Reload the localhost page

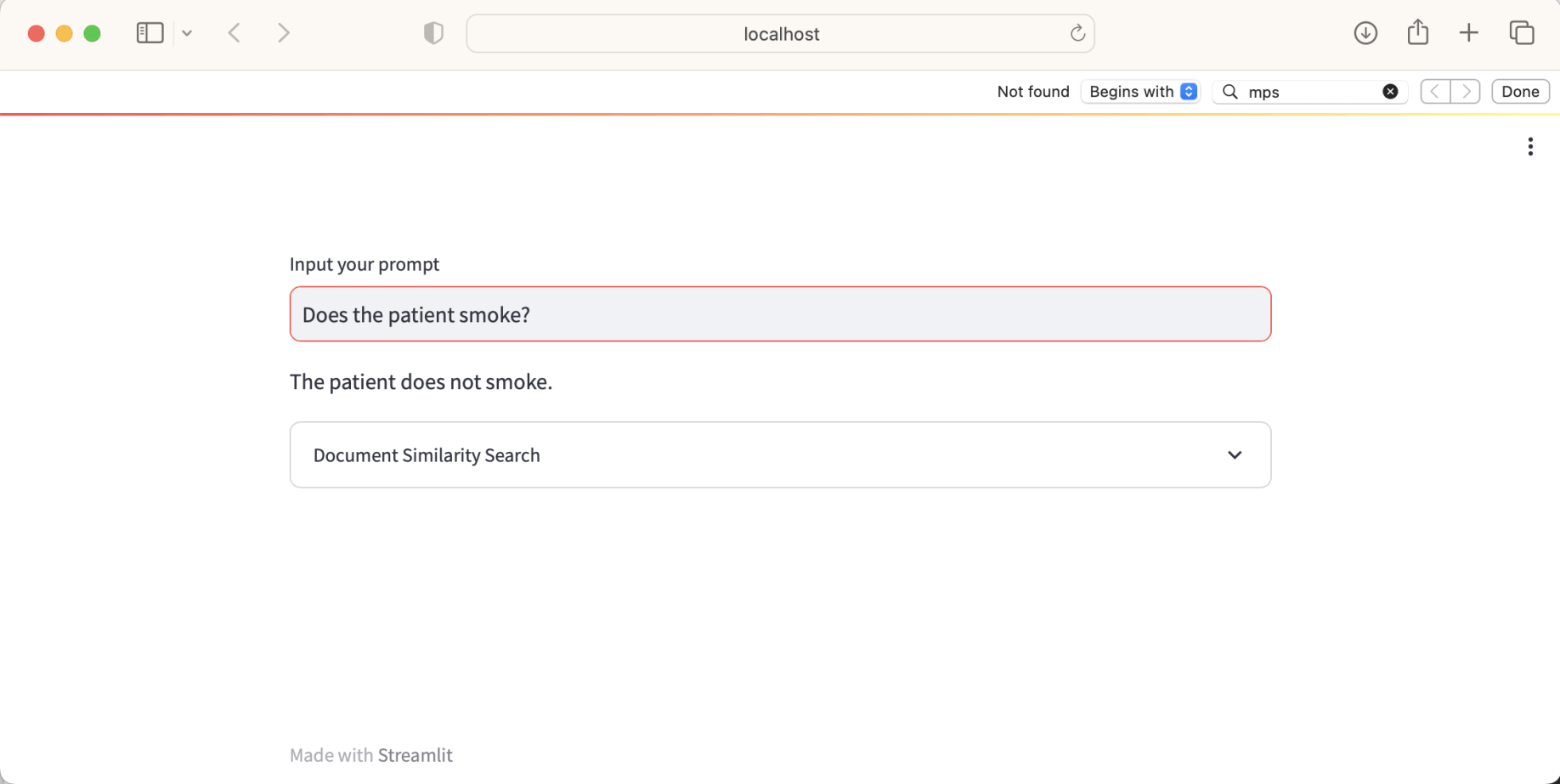(1077, 33)
